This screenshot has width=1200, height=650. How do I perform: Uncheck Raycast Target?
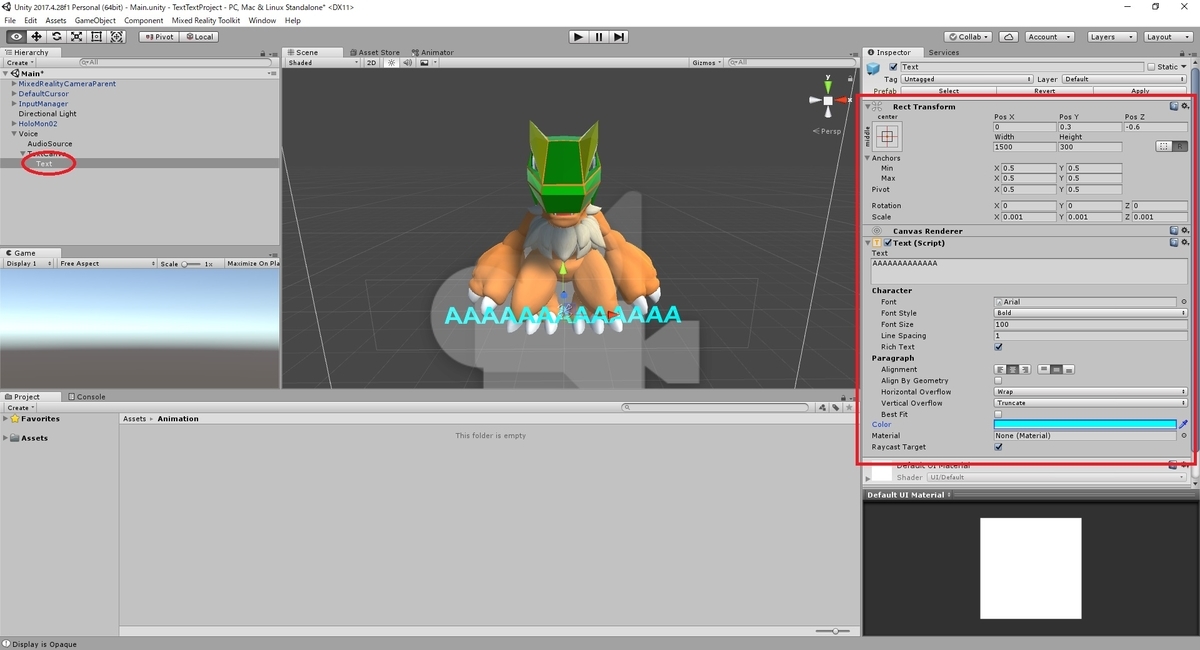pos(998,447)
